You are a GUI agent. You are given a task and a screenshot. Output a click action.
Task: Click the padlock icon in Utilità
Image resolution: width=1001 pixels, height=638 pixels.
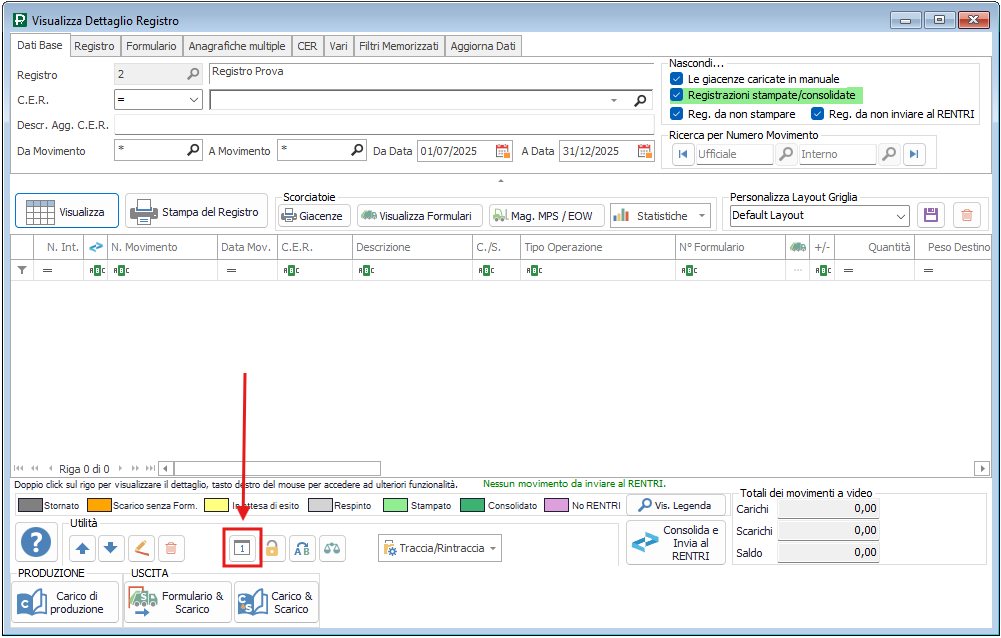(271, 548)
